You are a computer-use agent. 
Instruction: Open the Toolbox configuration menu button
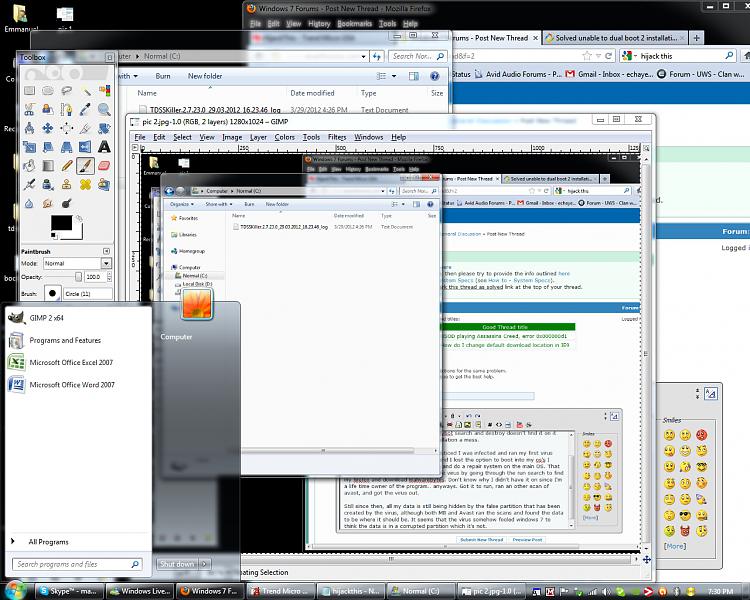(110, 57)
